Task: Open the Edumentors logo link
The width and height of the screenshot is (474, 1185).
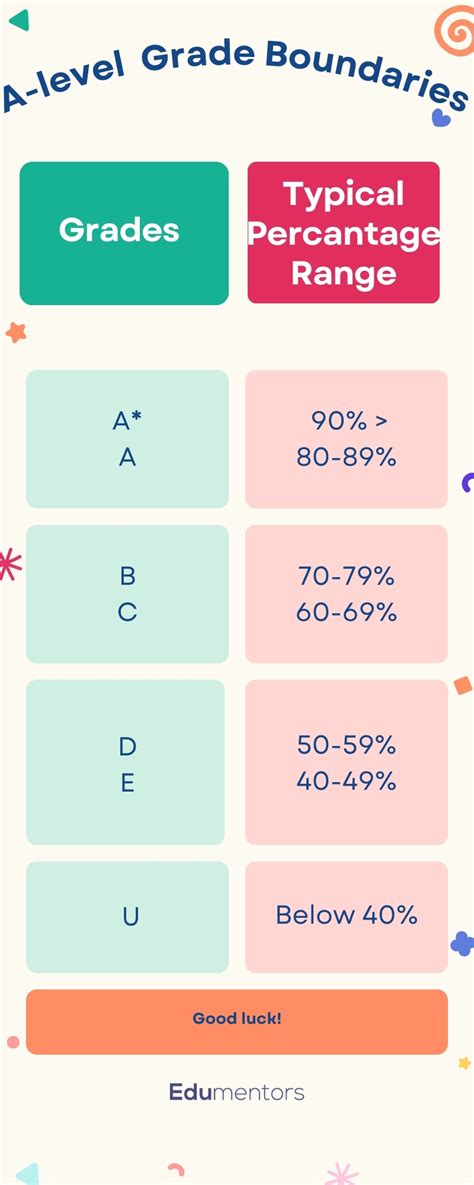Action: (x=237, y=1092)
